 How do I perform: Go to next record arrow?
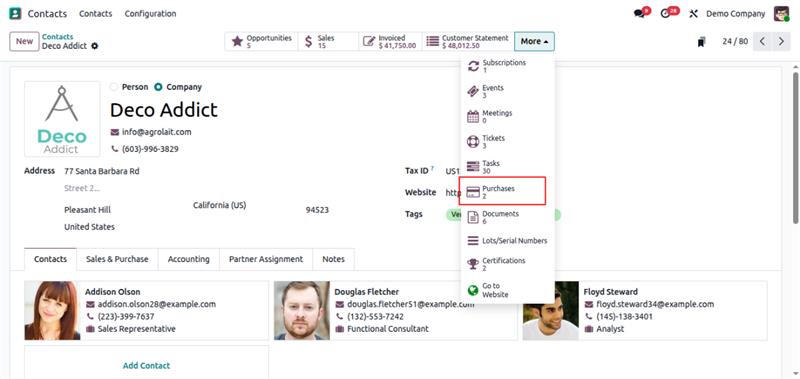click(781, 41)
